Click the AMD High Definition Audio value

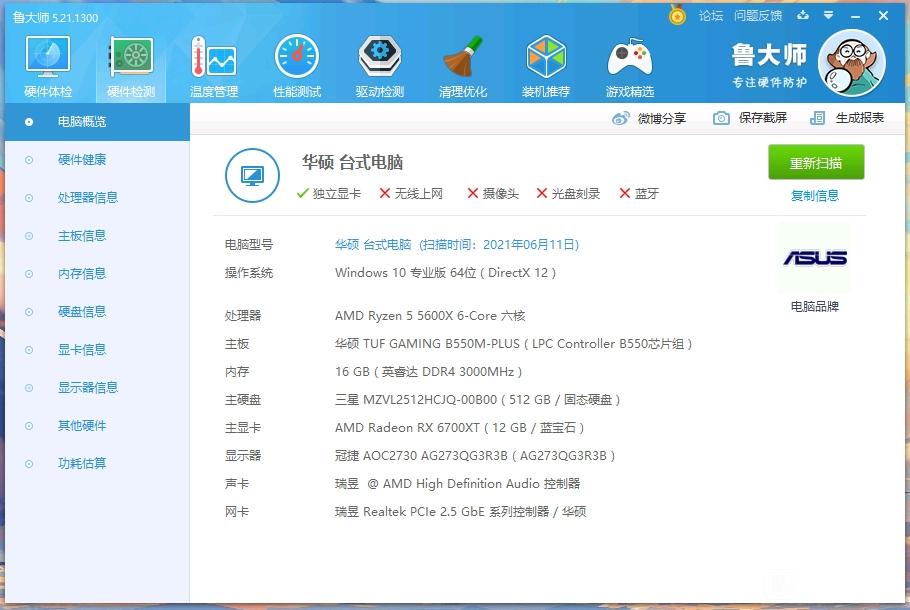point(457,483)
